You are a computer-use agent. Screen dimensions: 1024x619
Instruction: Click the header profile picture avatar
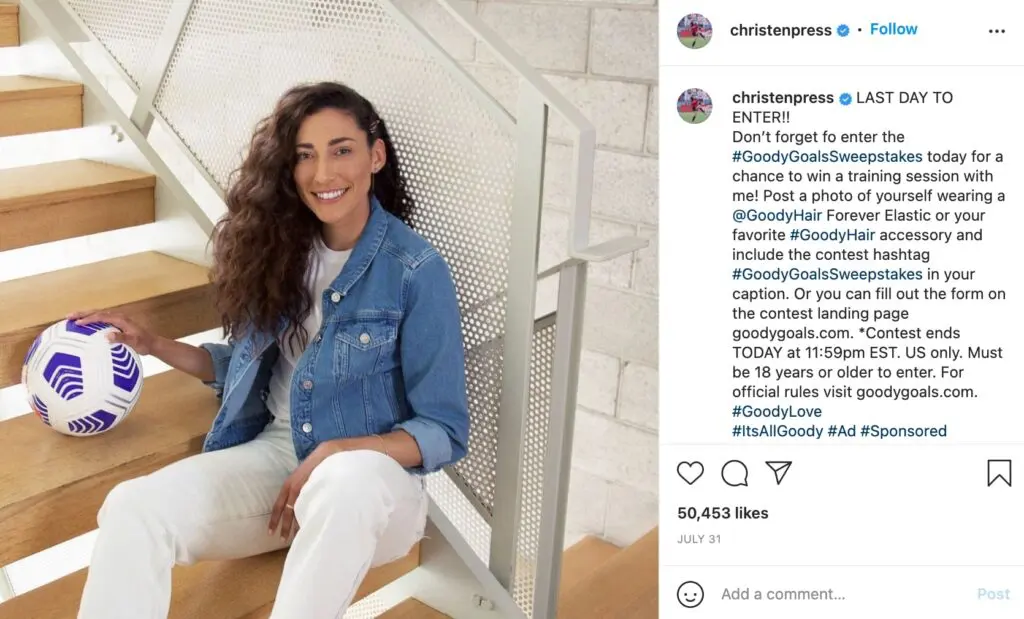pos(694,31)
